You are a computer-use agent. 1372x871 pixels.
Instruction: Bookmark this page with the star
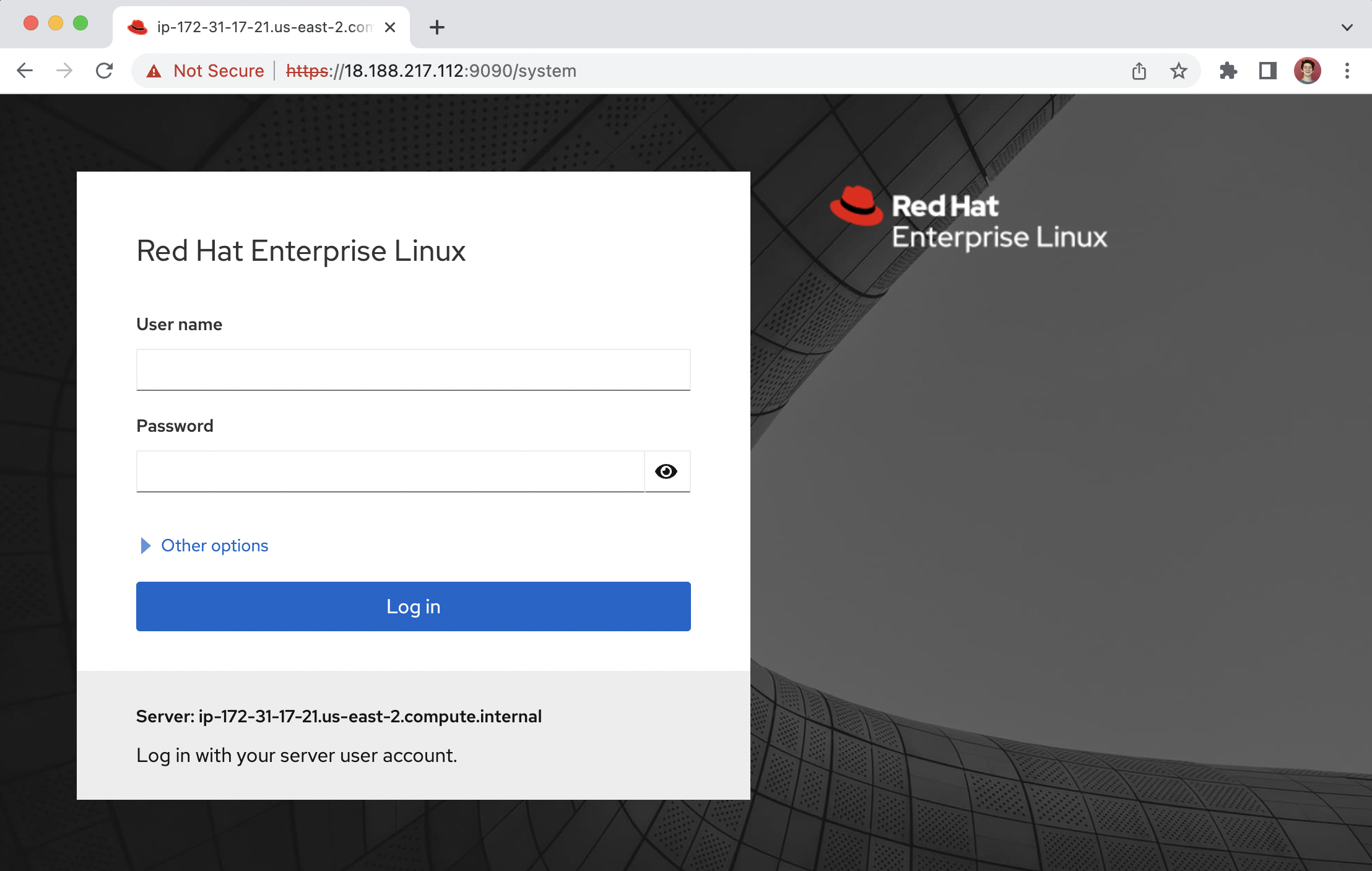[x=1178, y=71]
